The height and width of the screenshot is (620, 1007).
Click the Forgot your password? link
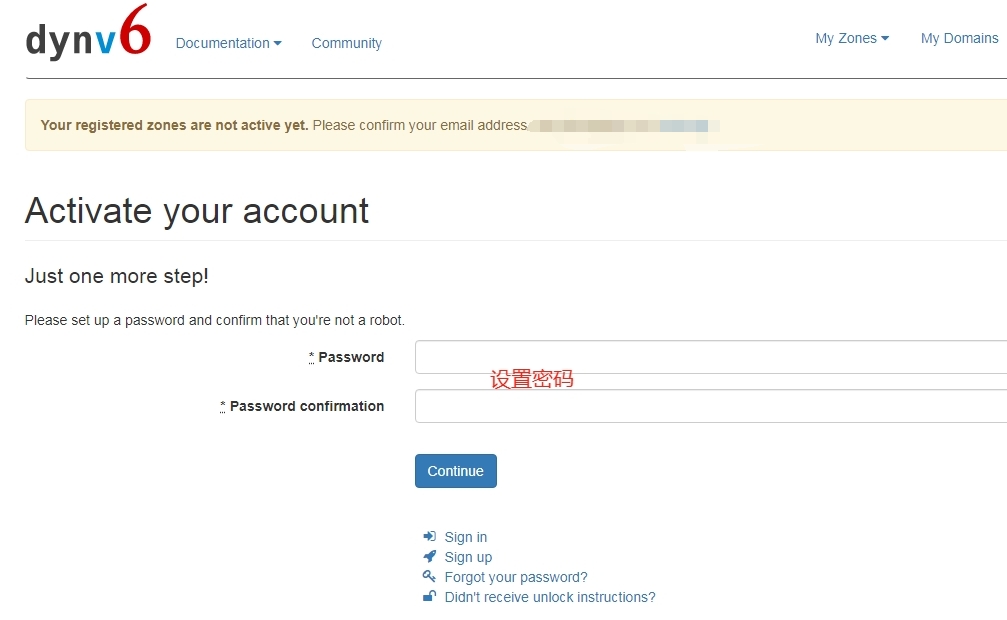tap(516, 577)
